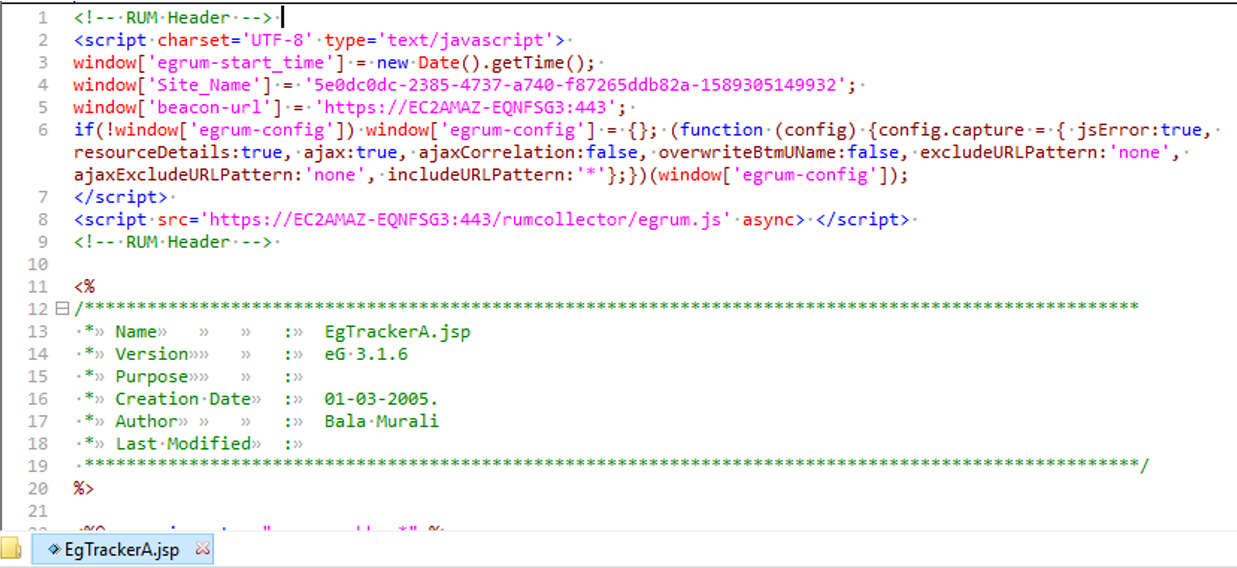1237x568 pixels.
Task: Close the EgTrackerA.jsp tab
Action: pyautogui.click(x=202, y=549)
